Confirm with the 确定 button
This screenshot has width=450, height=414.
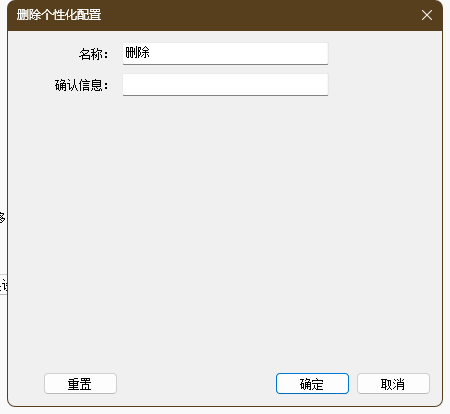pos(312,384)
